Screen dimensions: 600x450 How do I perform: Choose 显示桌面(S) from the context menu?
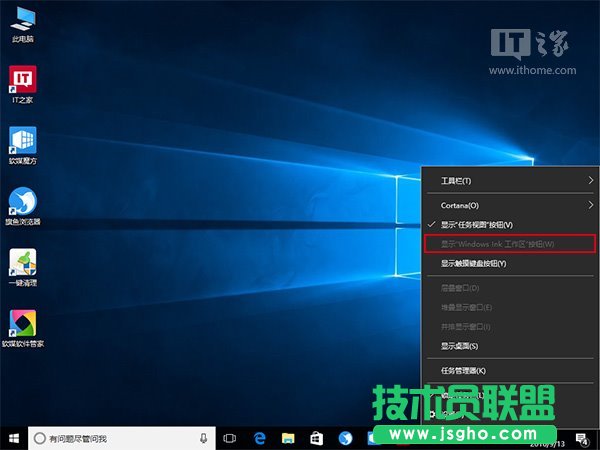(x=510, y=346)
